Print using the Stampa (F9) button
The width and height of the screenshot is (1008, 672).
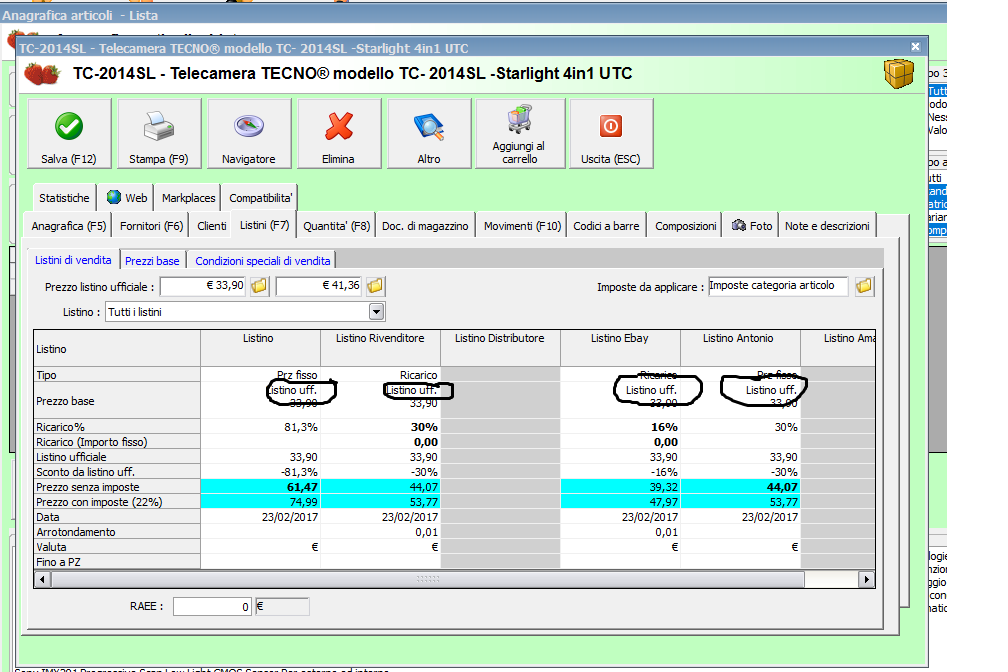coord(159,134)
